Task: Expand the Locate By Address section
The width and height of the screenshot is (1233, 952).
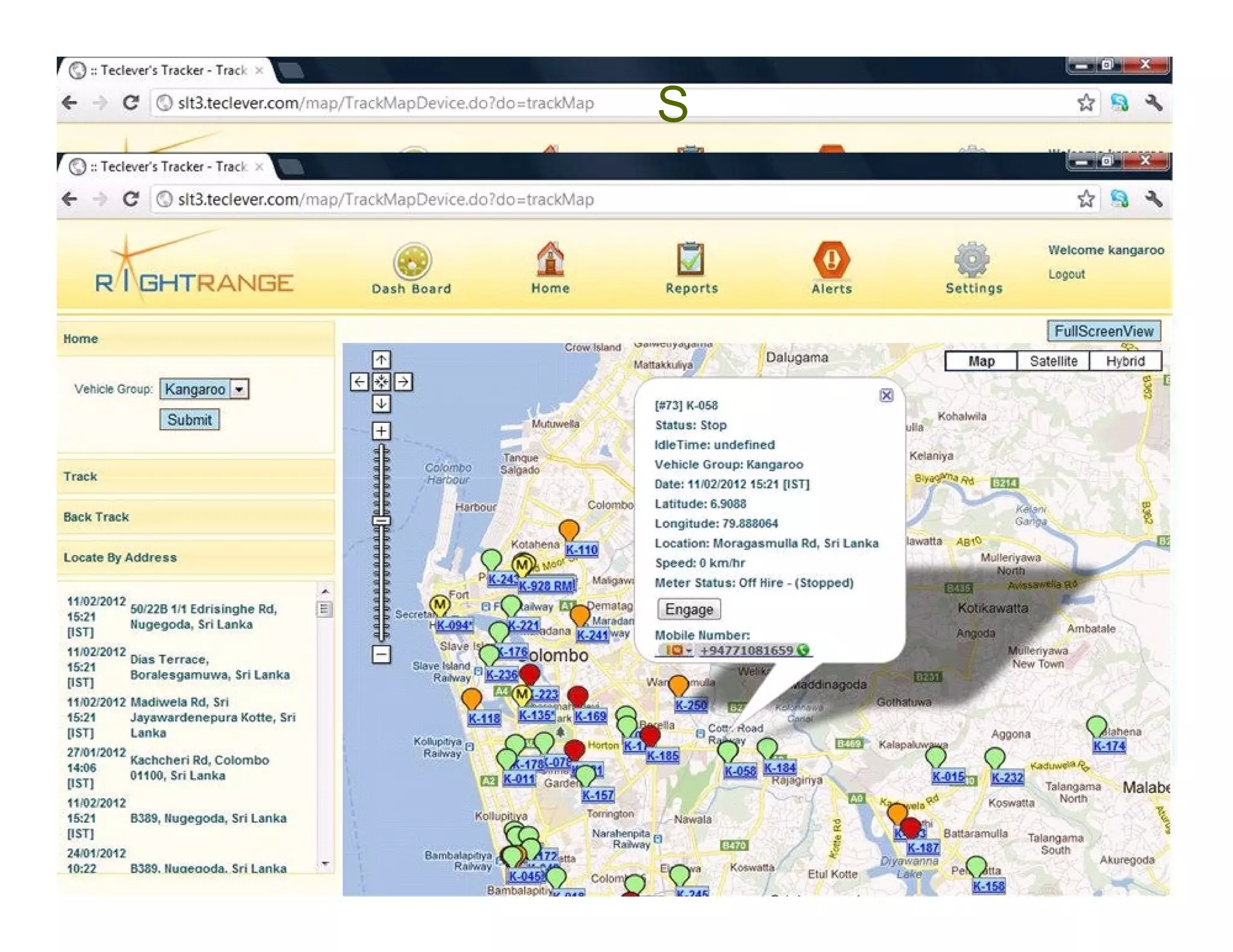Action: tap(120, 557)
